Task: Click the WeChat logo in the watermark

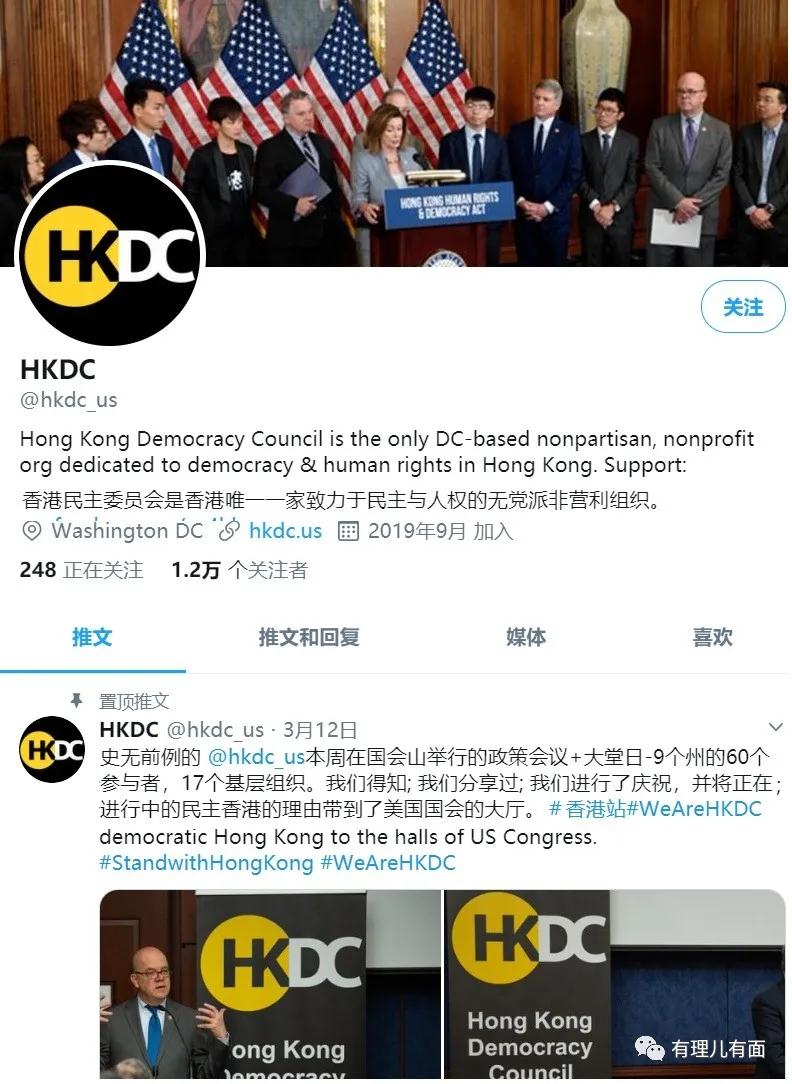Action: (650, 1049)
